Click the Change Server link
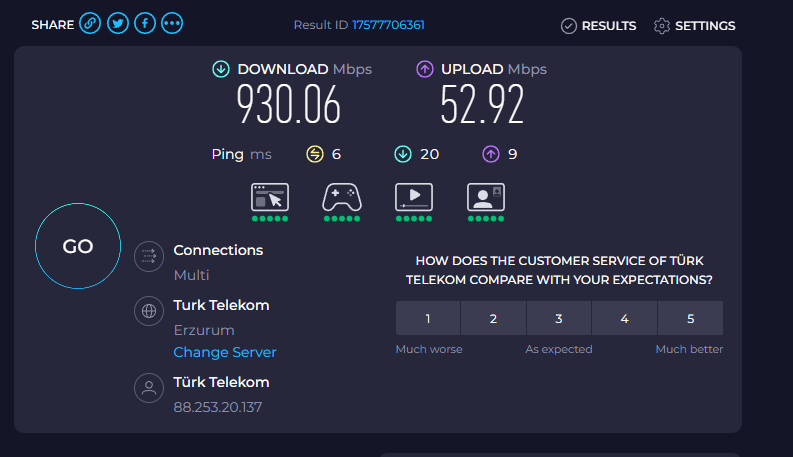The height and width of the screenshot is (457, 793). [x=225, y=352]
